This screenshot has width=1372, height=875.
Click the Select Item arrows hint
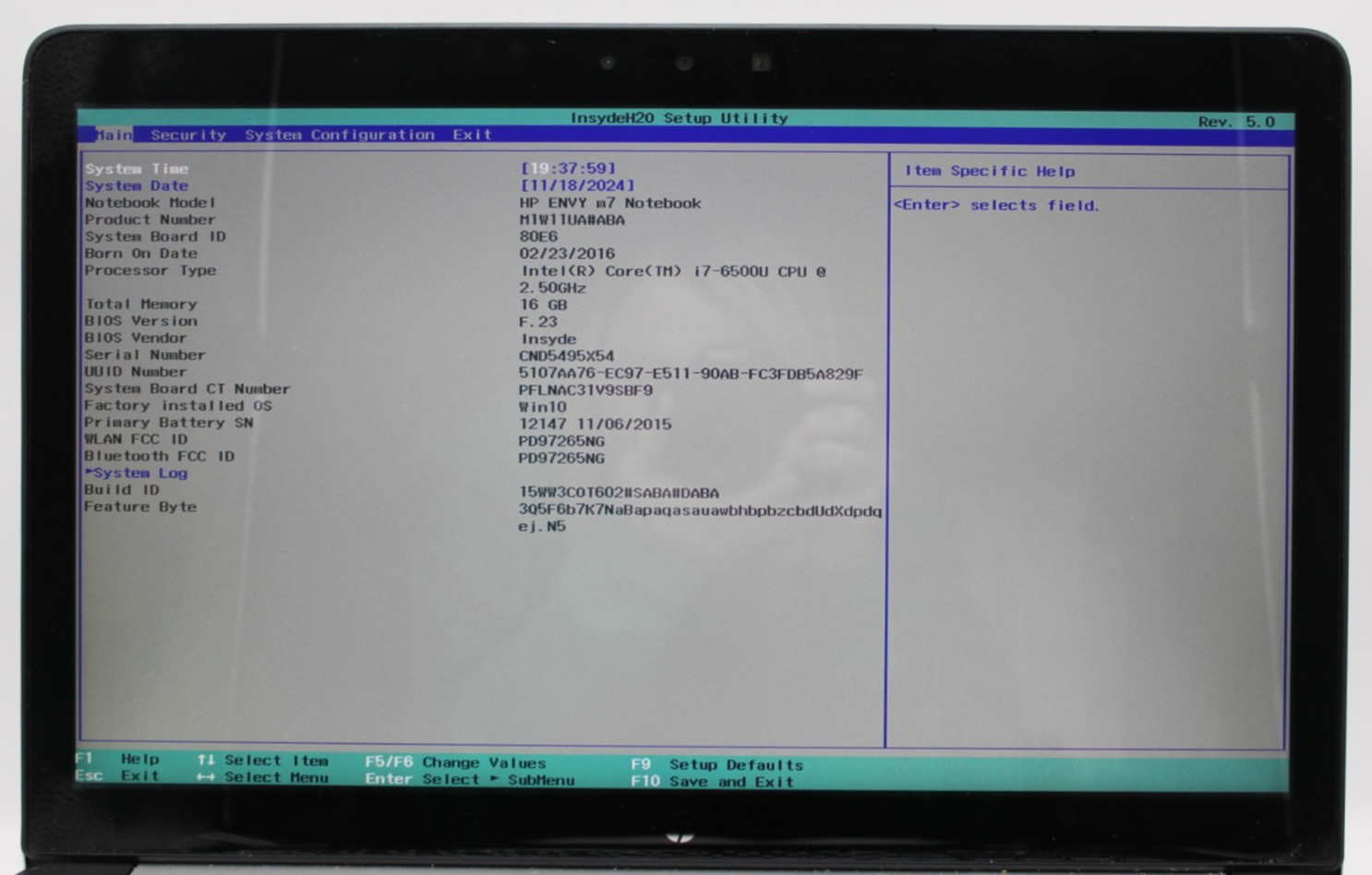click(263, 761)
